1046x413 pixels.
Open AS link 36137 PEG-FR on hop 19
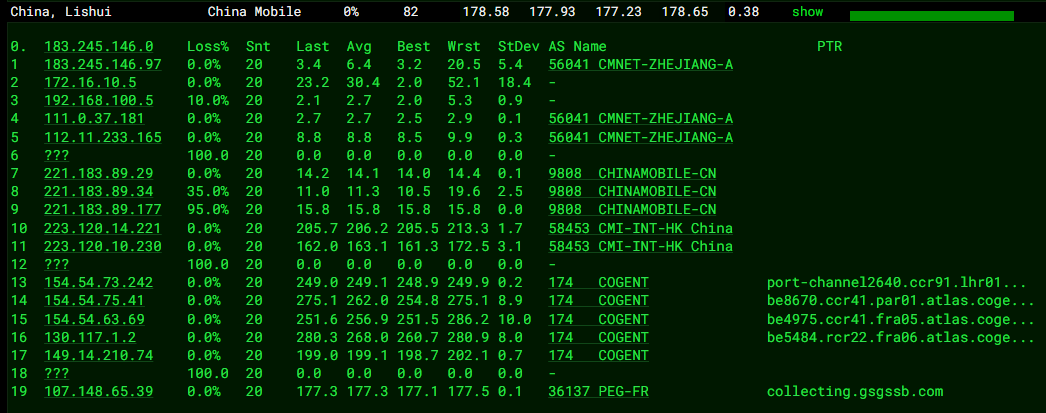point(598,392)
